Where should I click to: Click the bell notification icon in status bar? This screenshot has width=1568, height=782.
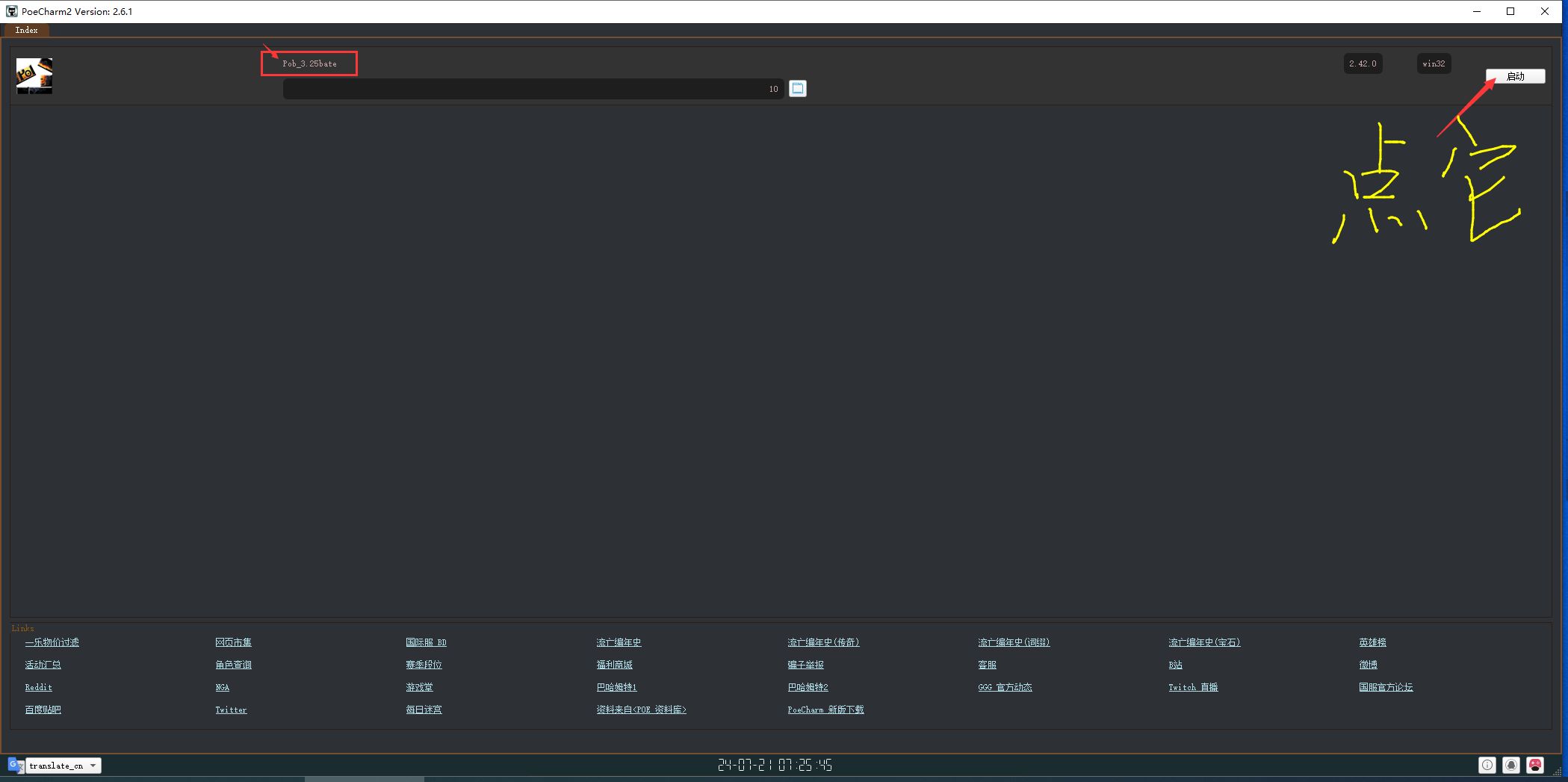(x=1510, y=765)
